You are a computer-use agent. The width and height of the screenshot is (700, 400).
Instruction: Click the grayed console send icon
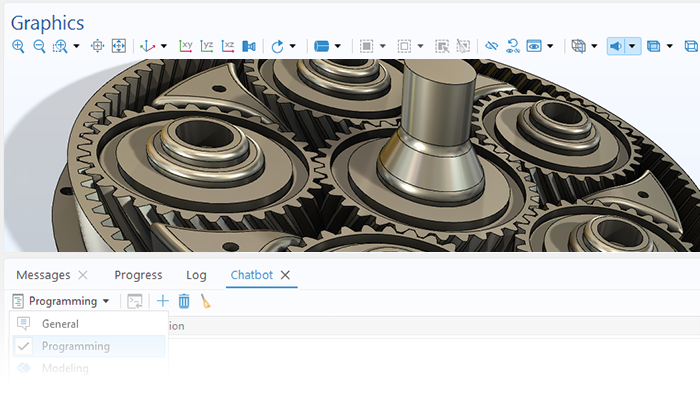[134, 301]
